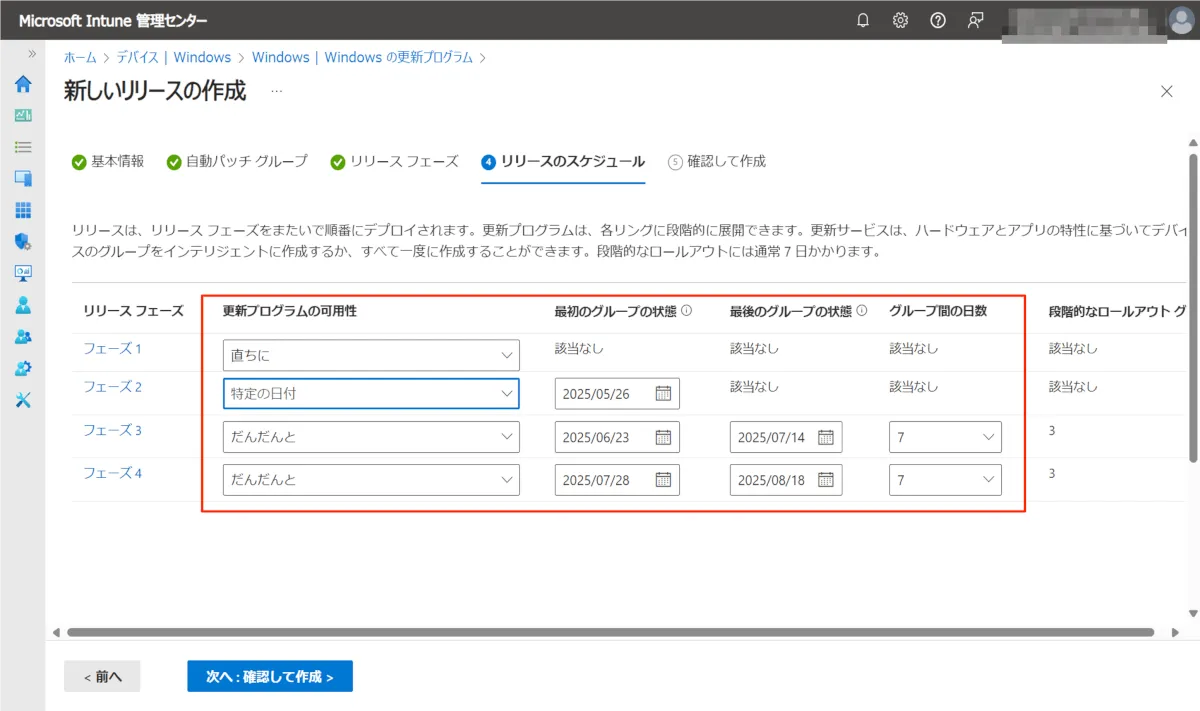Open Dashboard icon in sidebar

(23, 115)
